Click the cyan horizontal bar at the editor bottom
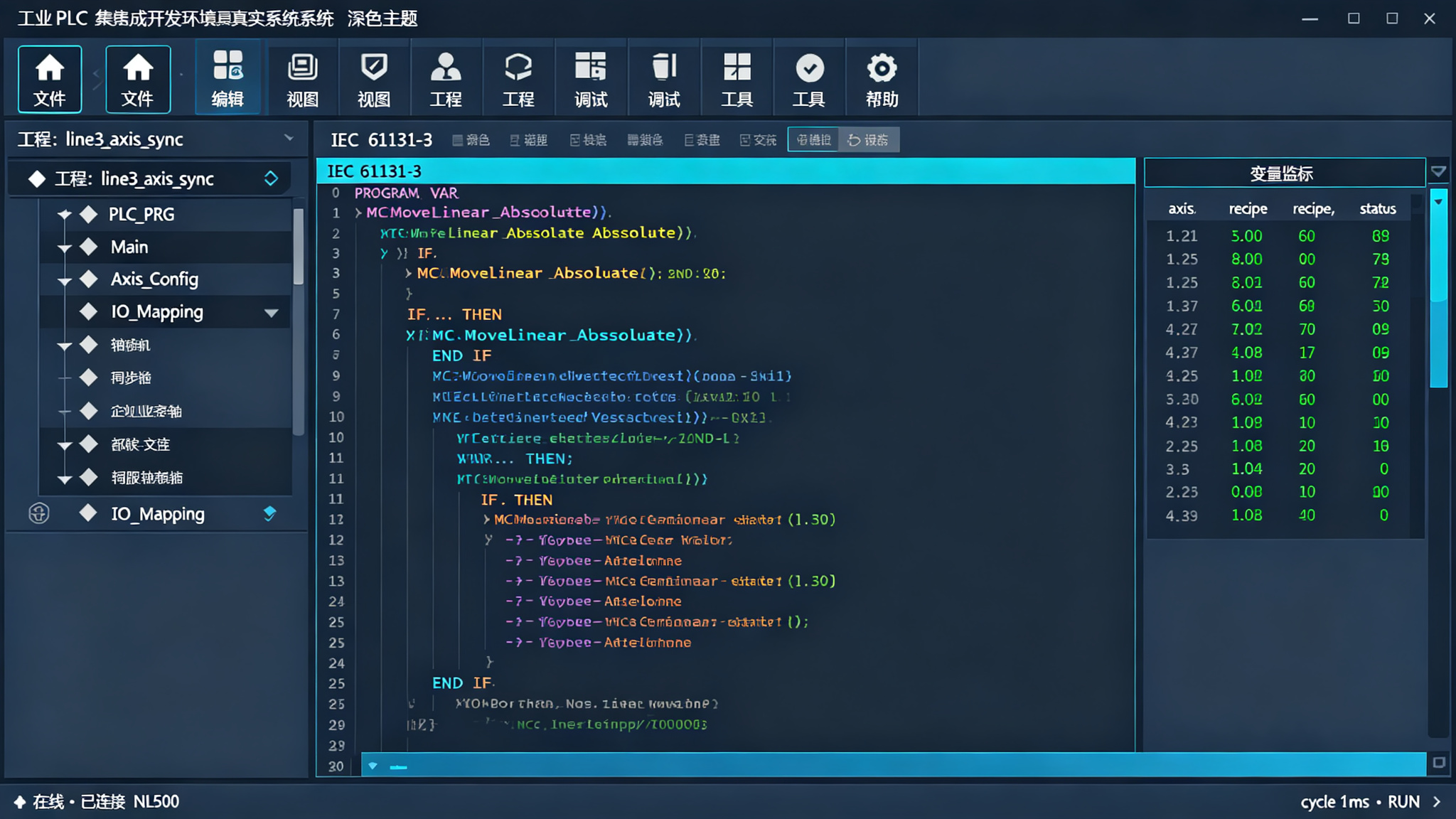 pos(893,766)
